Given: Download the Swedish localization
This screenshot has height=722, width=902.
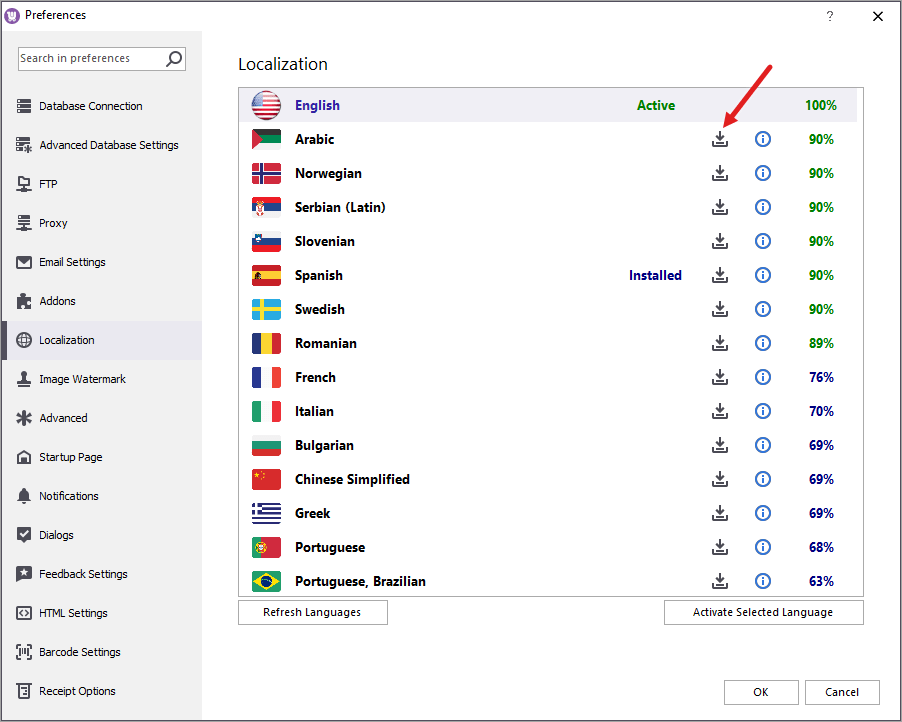Looking at the screenshot, I should click(x=720, y=310).
